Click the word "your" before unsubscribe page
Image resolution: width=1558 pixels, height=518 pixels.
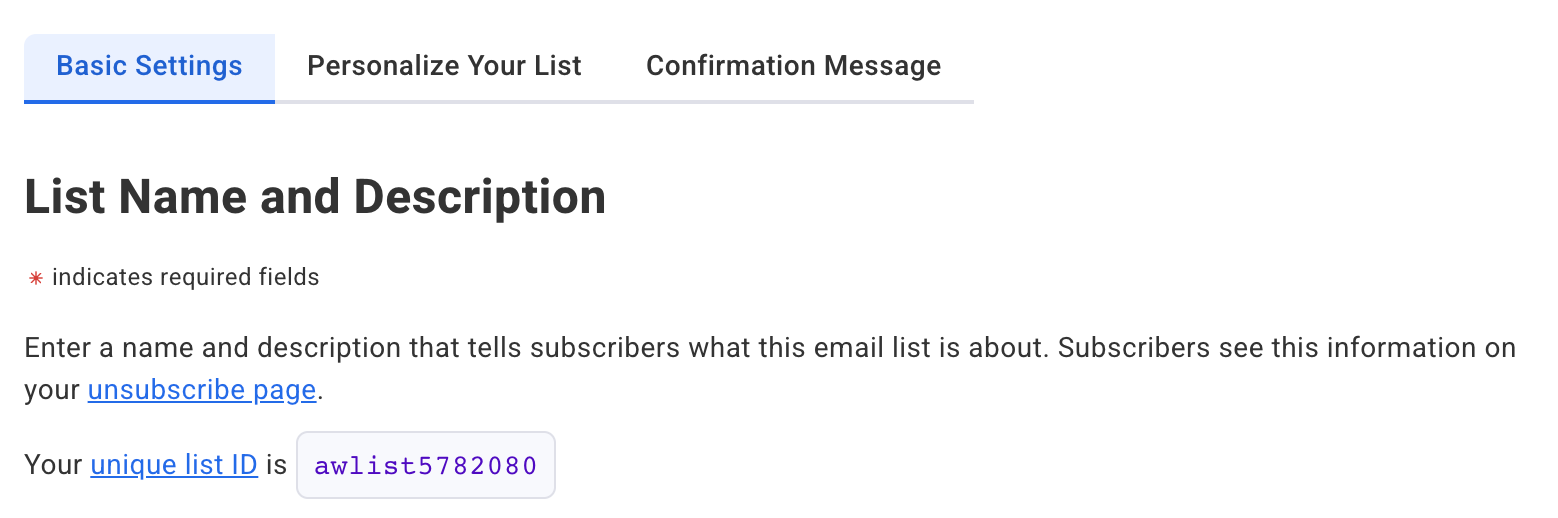click(52, 390)
